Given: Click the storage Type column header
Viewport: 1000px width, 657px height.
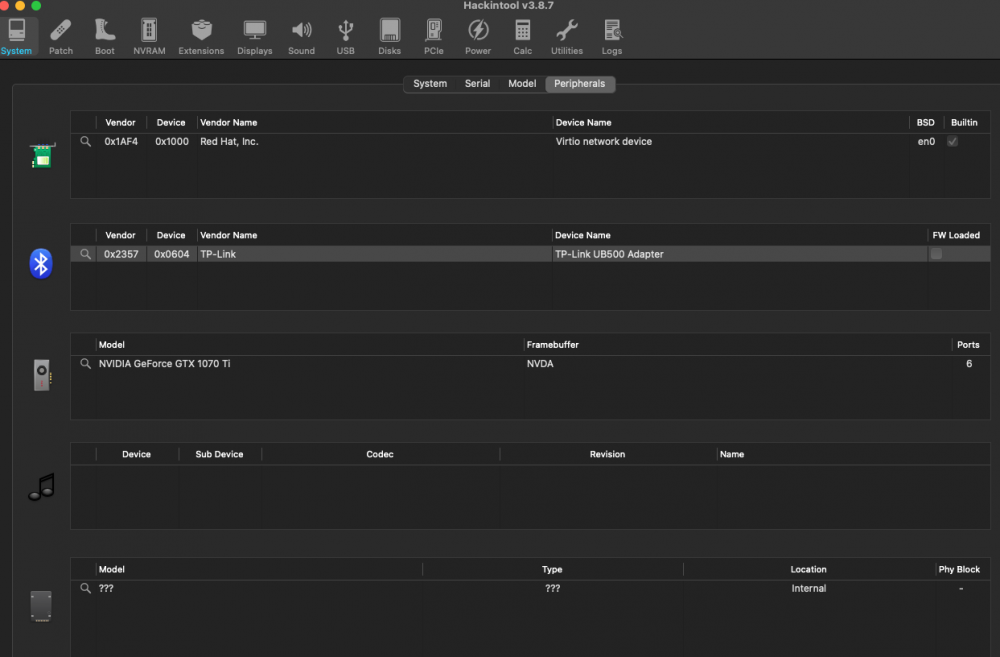Looking at the screenshot, I should [552, 569].
